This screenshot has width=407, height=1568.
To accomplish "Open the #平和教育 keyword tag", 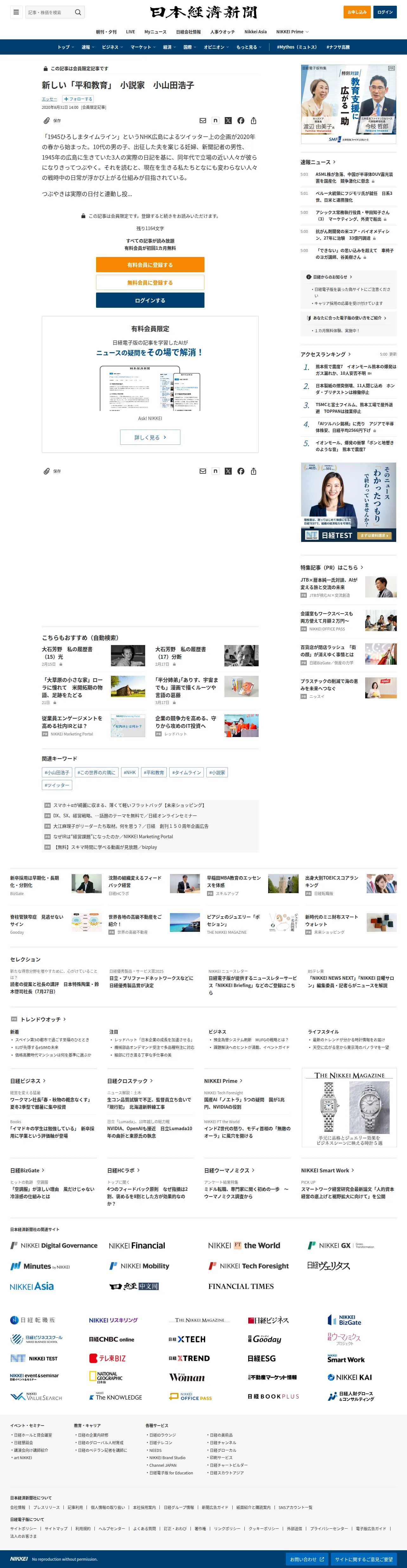I will pos(154,773).
